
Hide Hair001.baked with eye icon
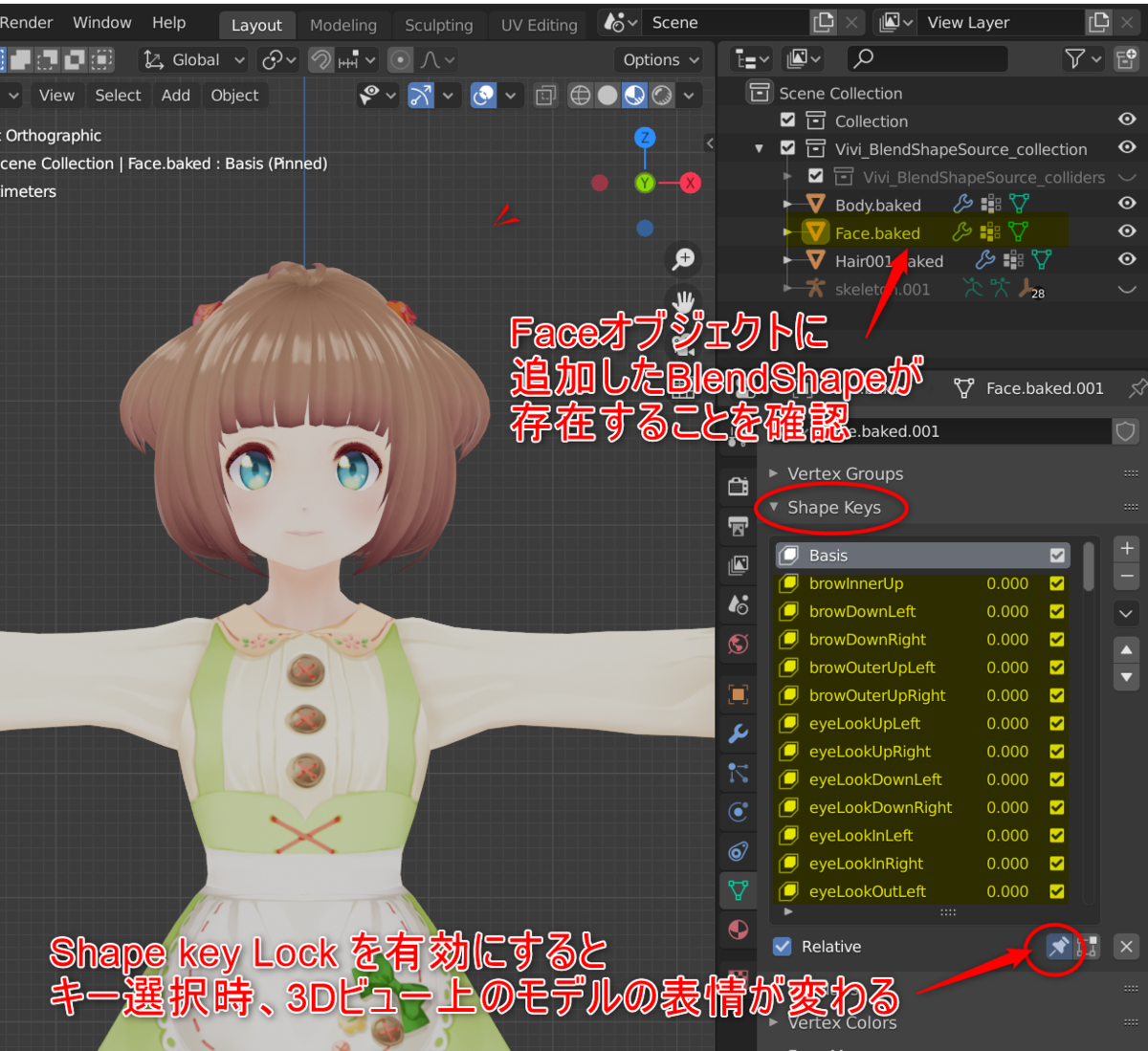tap(1127, 259)
